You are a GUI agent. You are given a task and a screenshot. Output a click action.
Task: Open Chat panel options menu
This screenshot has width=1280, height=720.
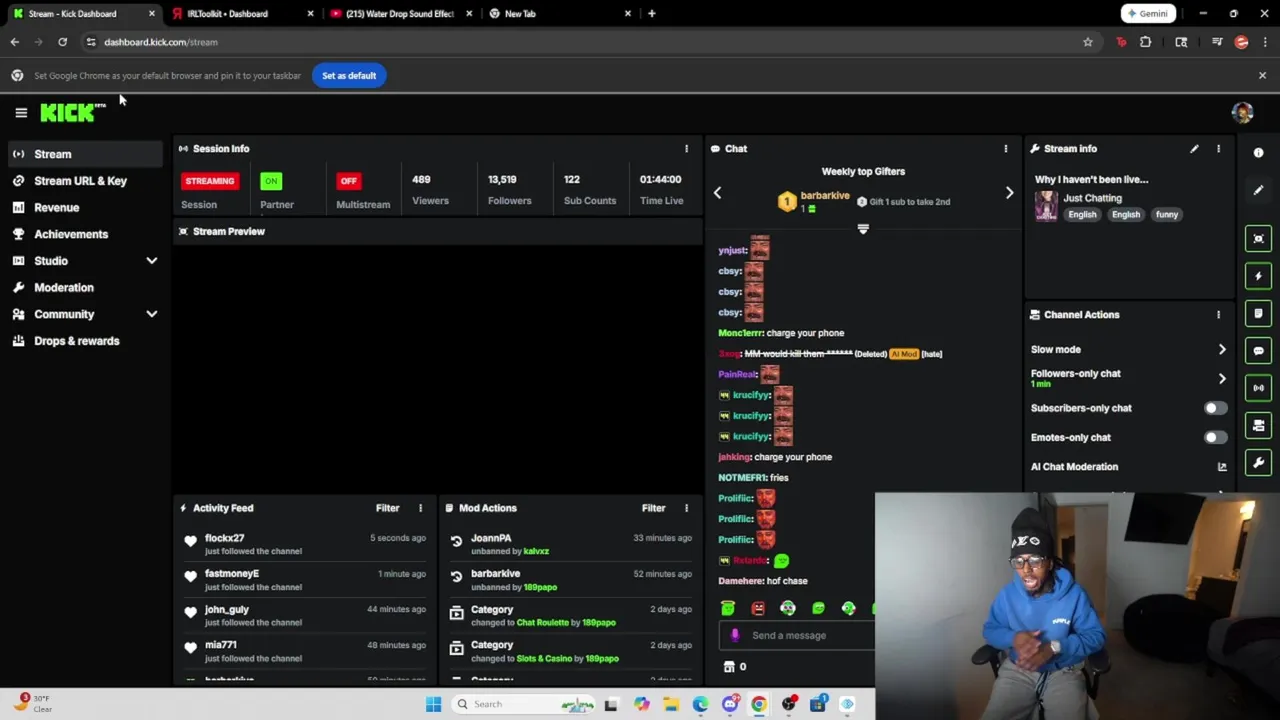pyautogui.click(x=1005, y=149)
